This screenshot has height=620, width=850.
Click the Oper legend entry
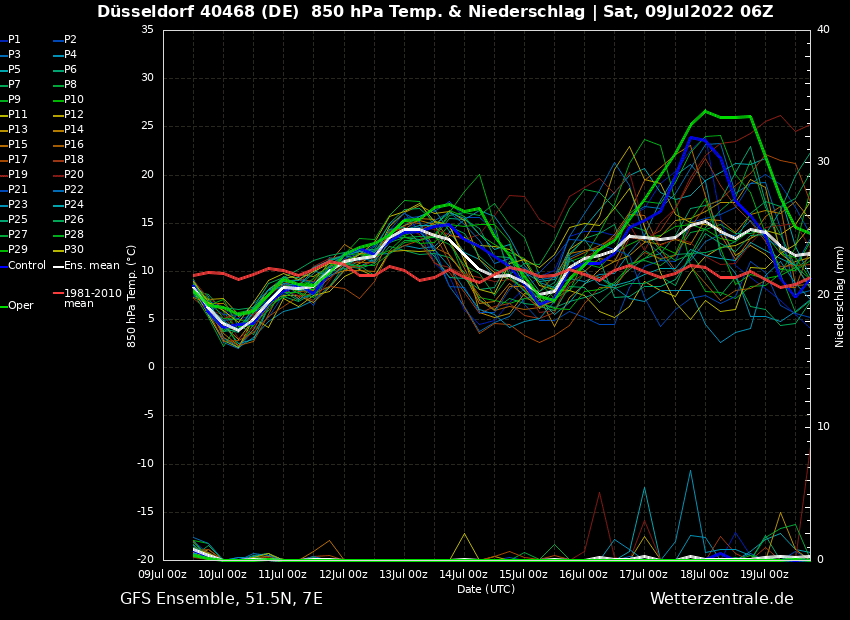coord(21,306)
